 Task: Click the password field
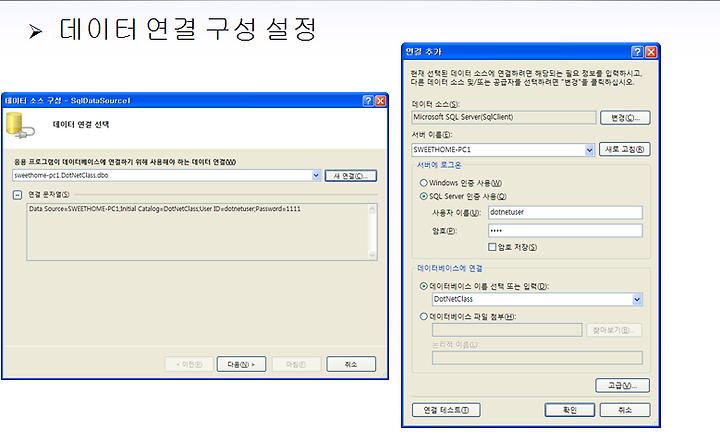click(565, 231)
